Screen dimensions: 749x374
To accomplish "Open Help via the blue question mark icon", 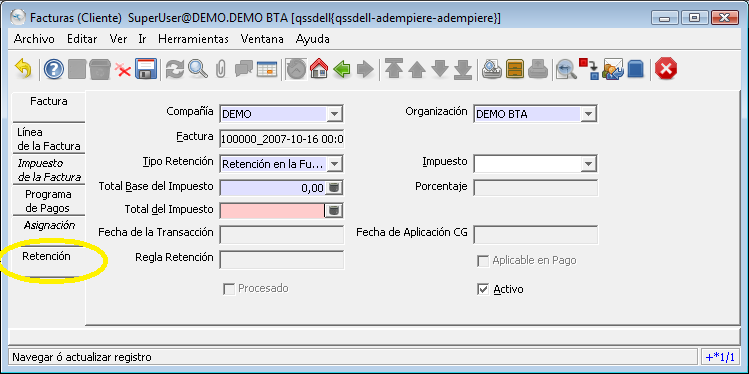I will tap(54, 70).
